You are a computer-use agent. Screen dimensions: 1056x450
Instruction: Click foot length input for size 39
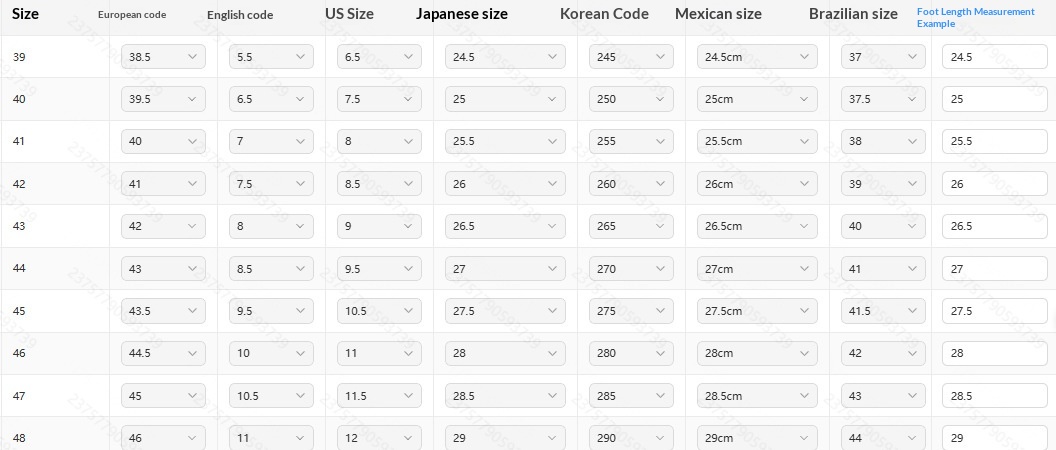point(994,57)
